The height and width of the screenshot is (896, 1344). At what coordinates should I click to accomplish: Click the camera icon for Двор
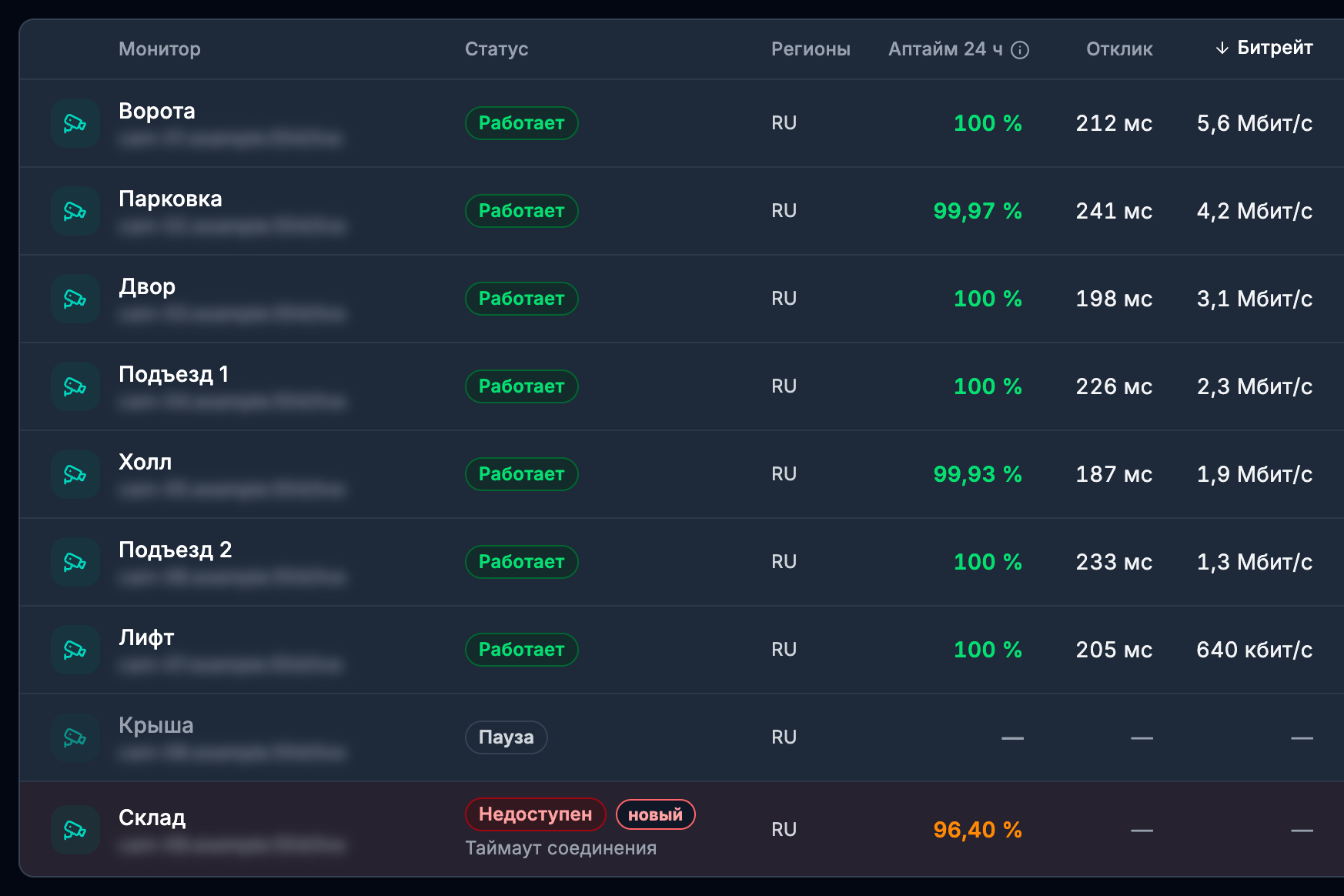pos(75,299)
